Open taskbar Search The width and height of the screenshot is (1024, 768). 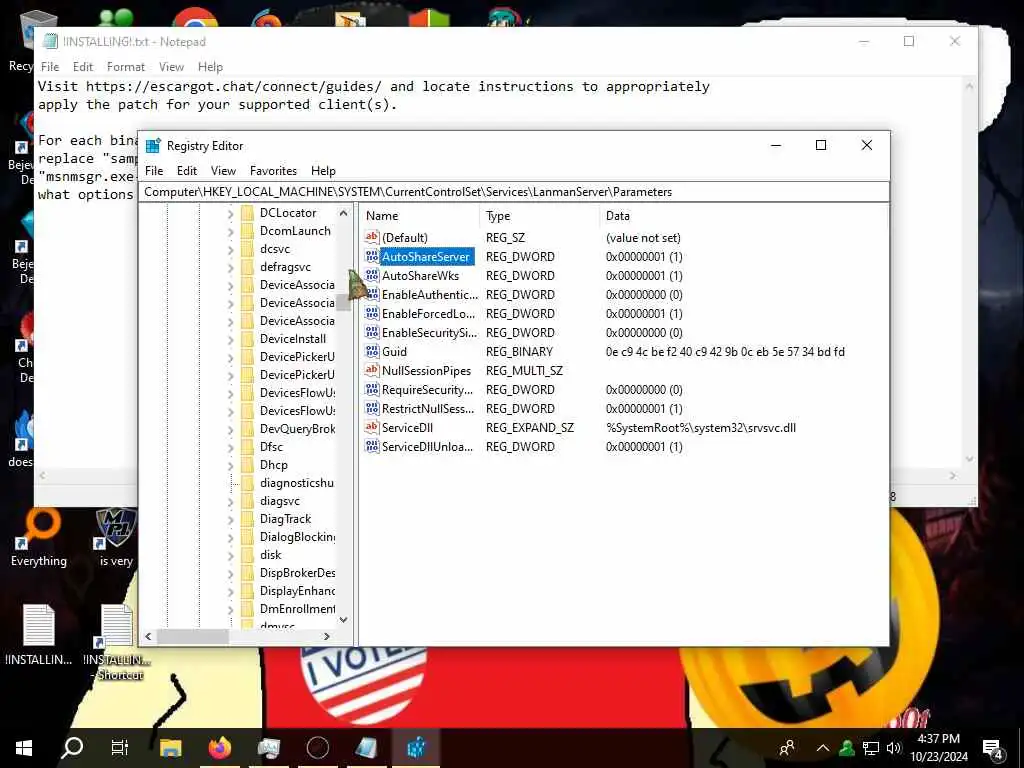click(x=72, y=748)
